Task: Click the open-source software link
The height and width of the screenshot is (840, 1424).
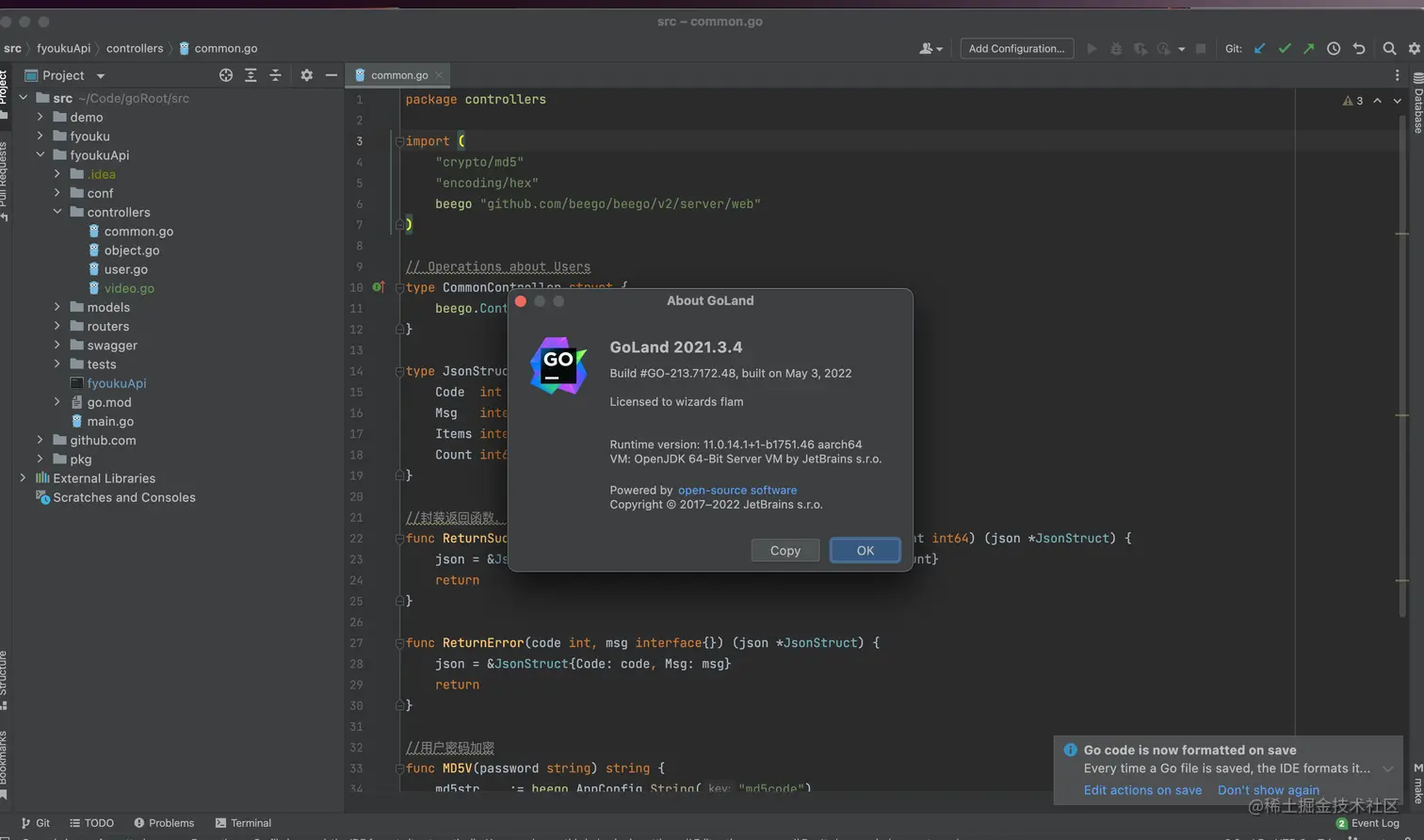Action: coord(736,491)
